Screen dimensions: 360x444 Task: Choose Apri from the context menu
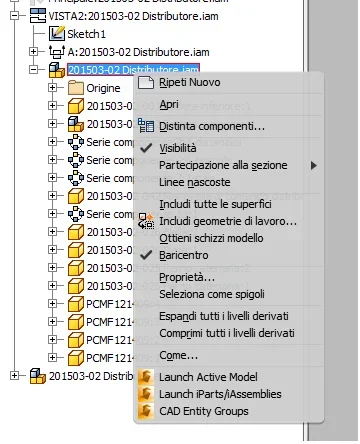[x=169, y=105]
